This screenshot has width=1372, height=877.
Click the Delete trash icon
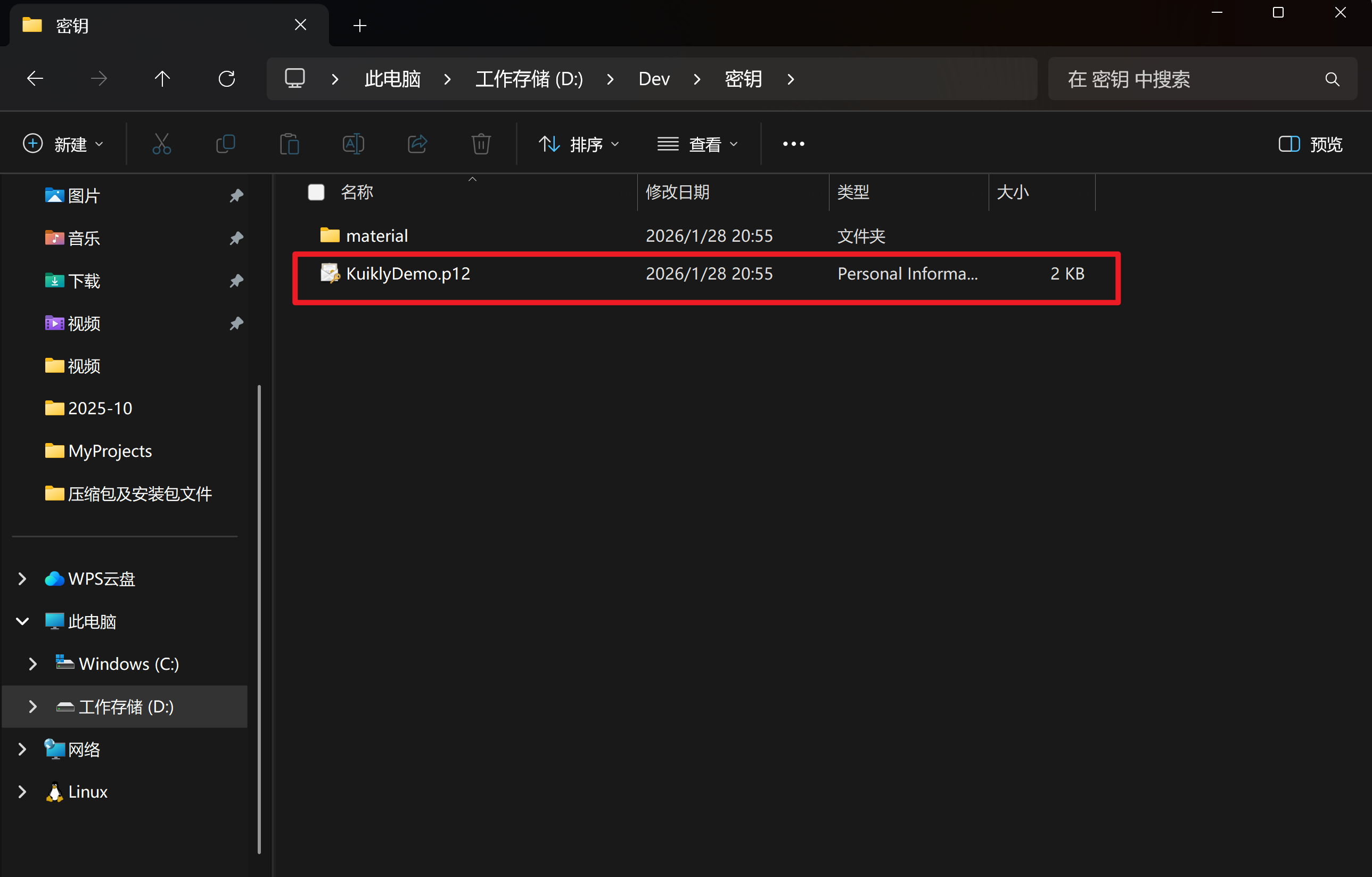481,144
